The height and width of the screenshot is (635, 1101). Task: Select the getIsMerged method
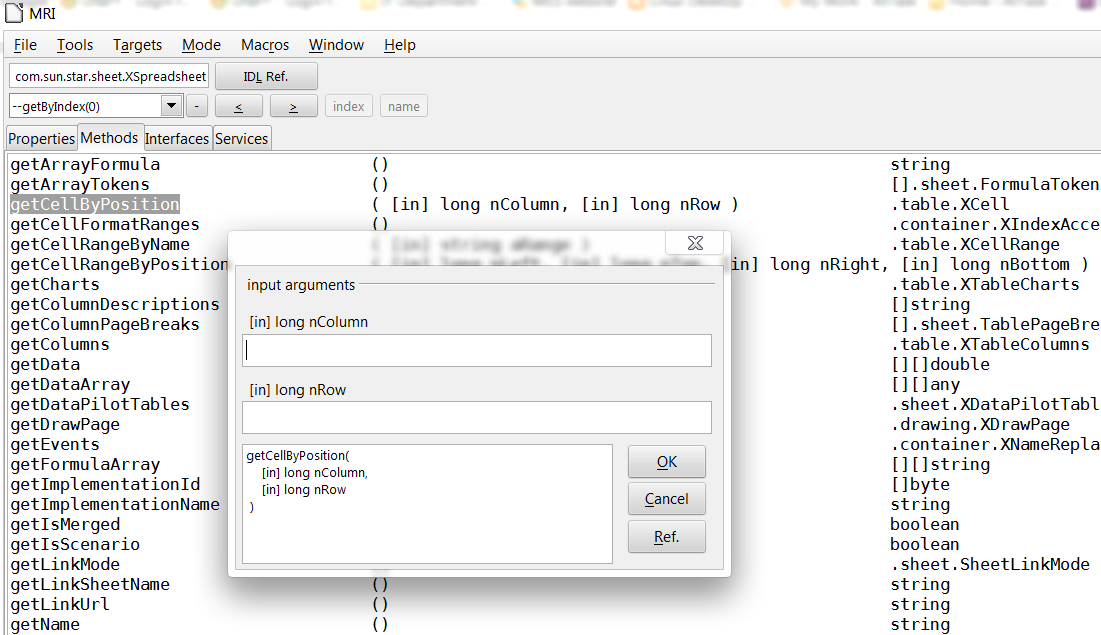(65, 525)
